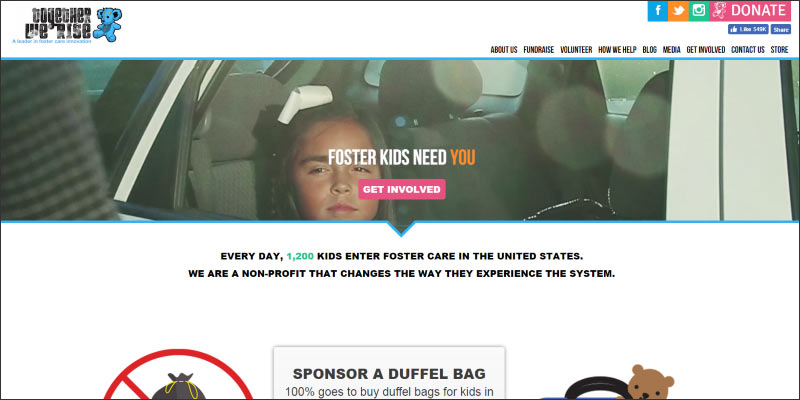The image size is (800, 400).
Task: Click the Facebook Share button
Action: [781, 30]
